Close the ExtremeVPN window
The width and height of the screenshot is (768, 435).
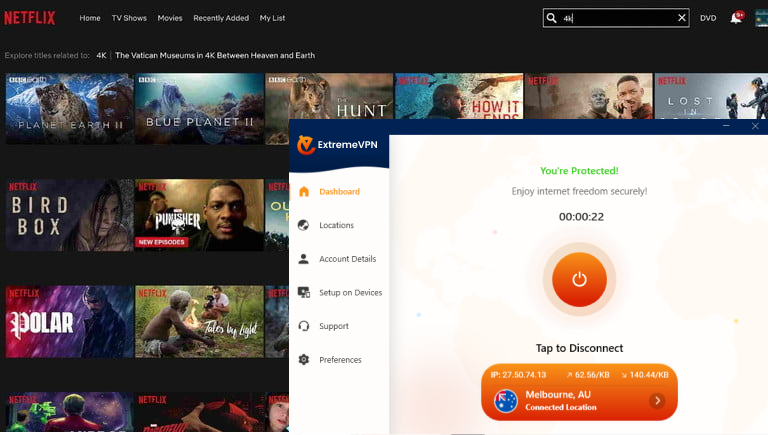tap(755, 126)
